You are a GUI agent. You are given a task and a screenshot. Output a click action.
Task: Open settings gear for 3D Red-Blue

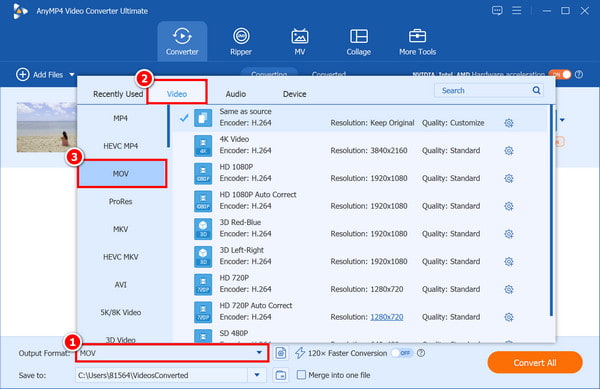[509, 234]
